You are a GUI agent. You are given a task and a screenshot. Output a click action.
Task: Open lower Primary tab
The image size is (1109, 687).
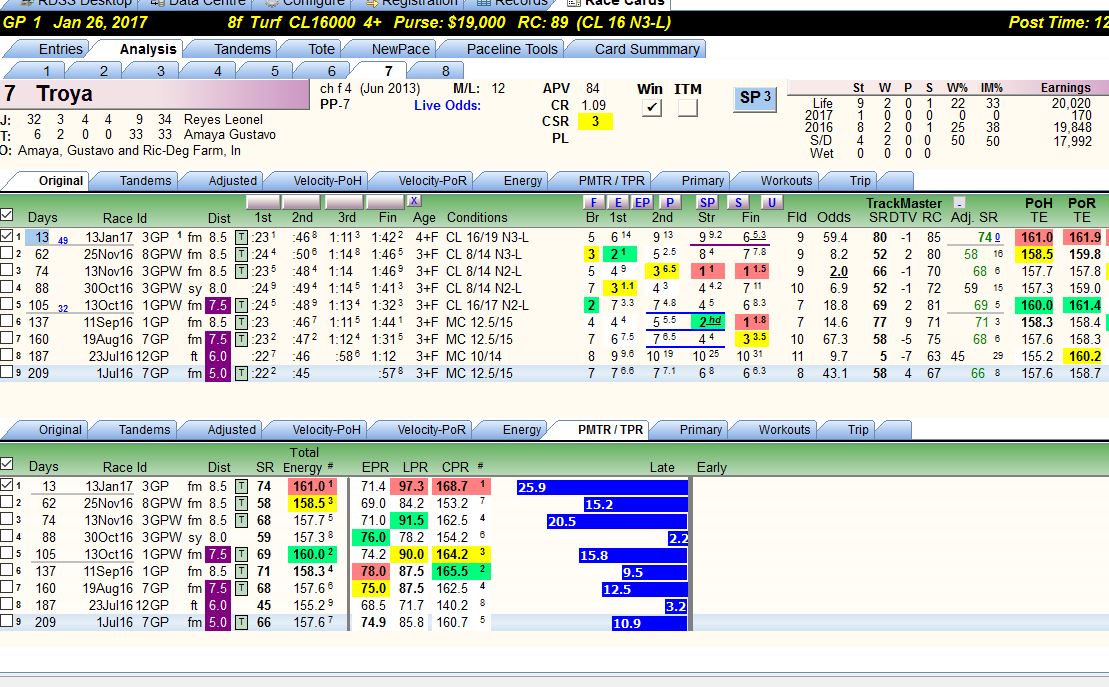[700, 429]
